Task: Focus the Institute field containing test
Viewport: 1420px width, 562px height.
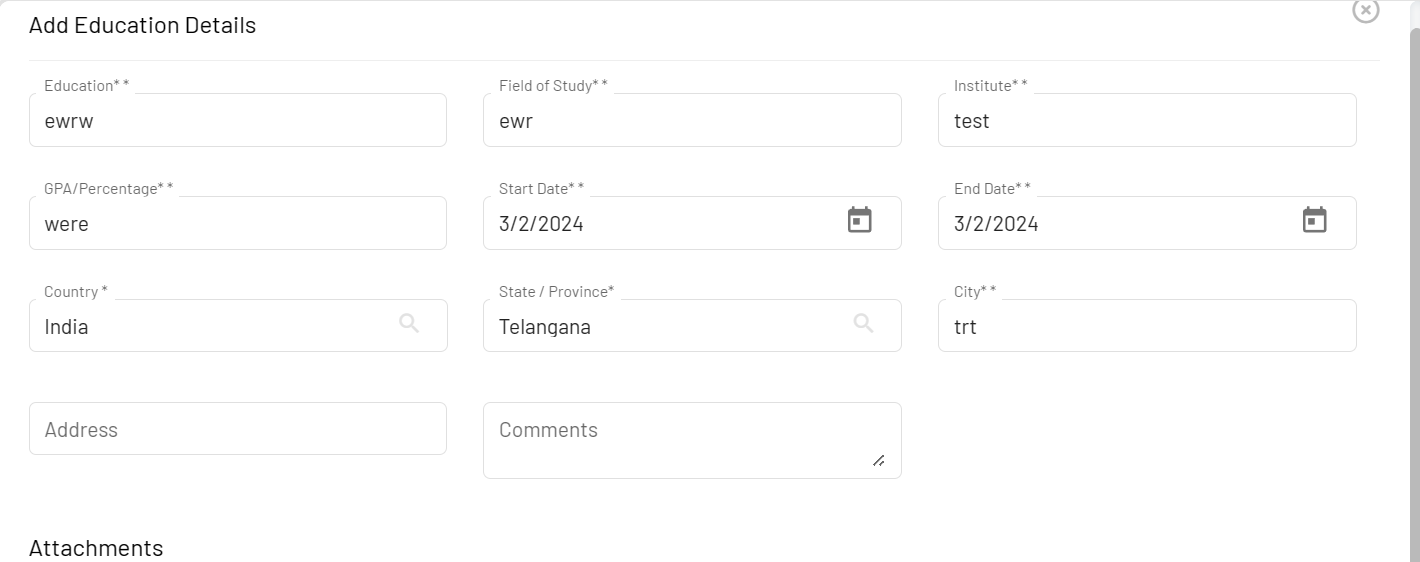Action: 1146,121
